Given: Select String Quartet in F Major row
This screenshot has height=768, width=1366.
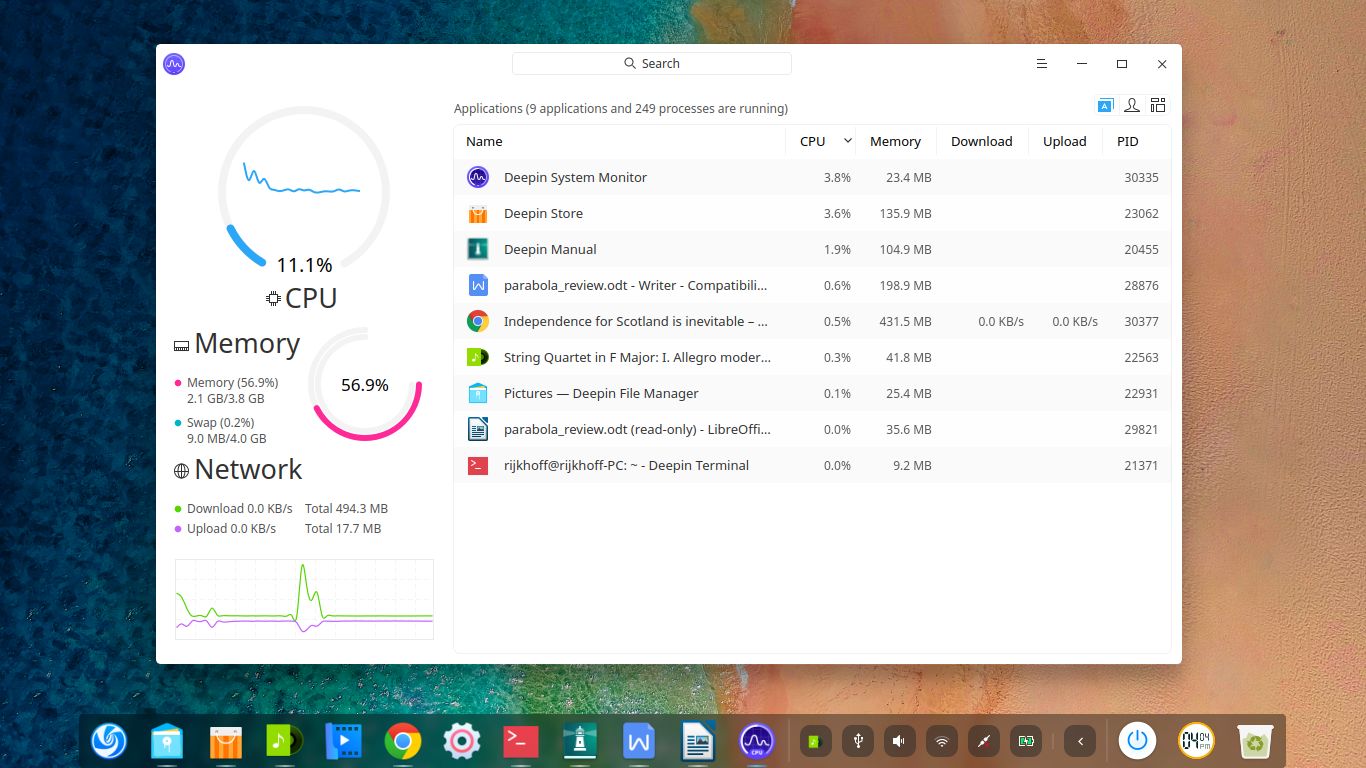Looking at the screenshot, I should pos(812,357).
